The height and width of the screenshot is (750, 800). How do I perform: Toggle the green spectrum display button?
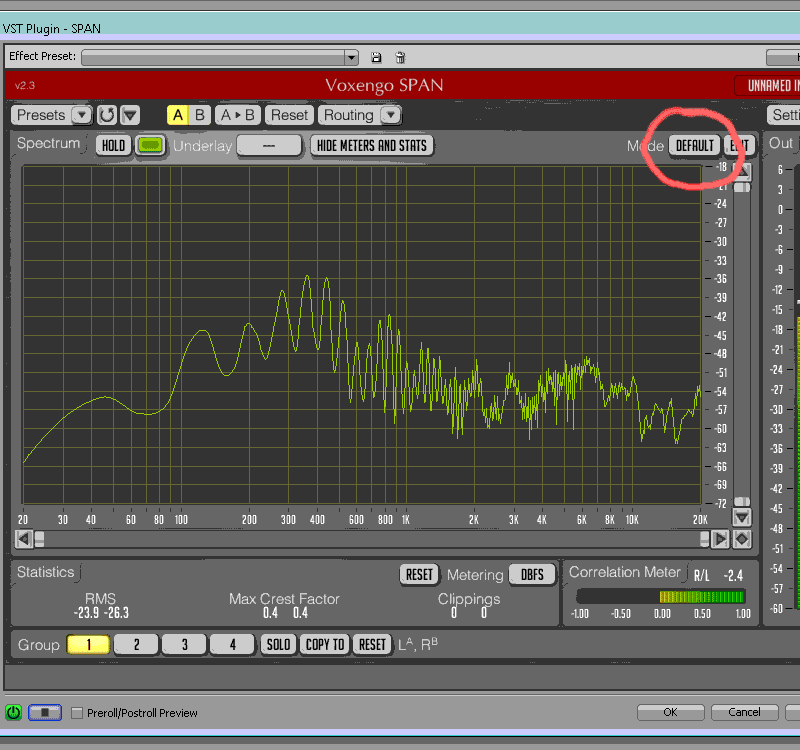(x=150, y=146)
